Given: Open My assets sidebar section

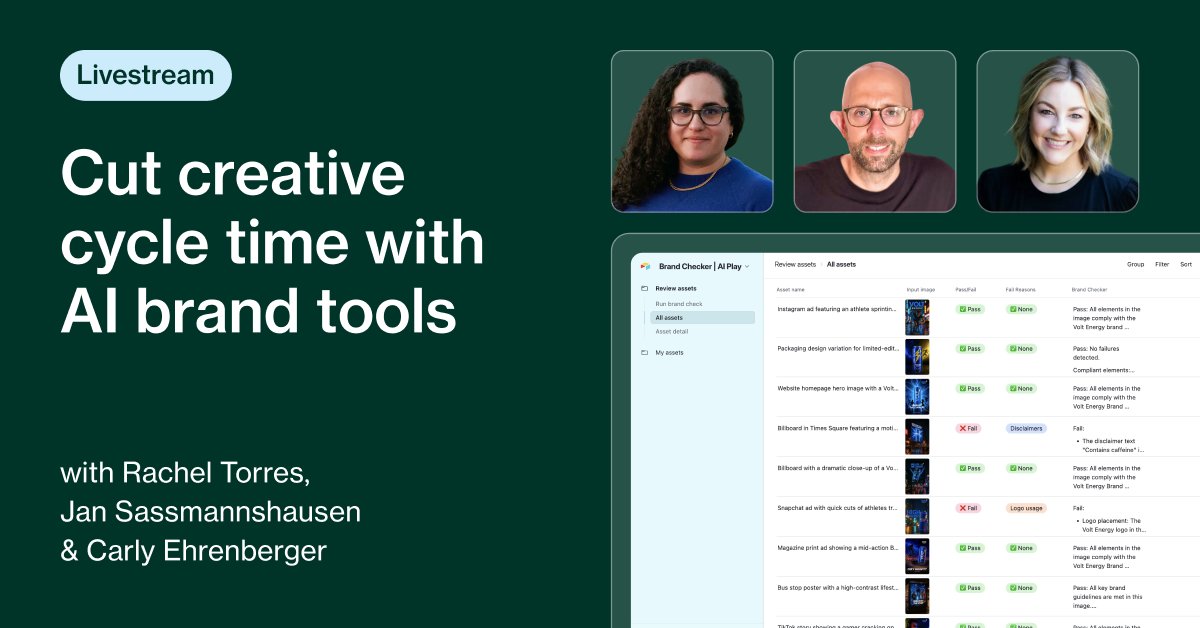Looking at the screenshot, I should pyautogui.click(x=669, y=353).
